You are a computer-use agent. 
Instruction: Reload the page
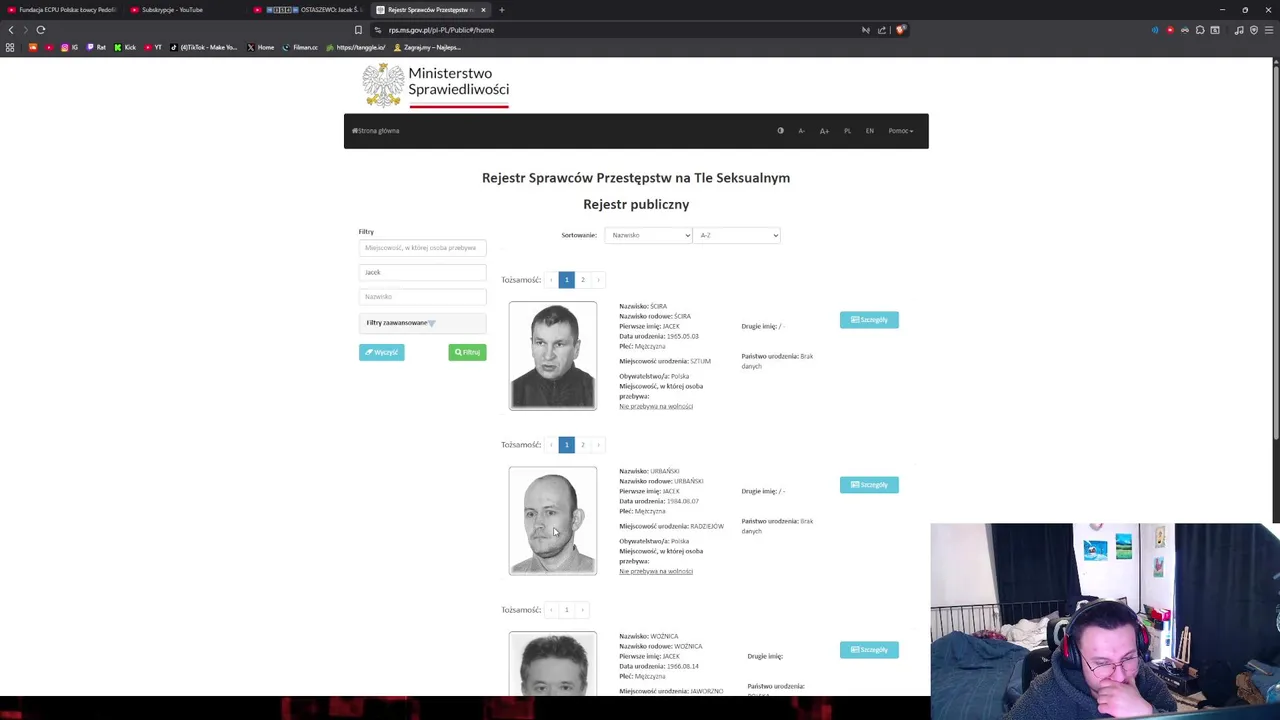pos(41,30)
